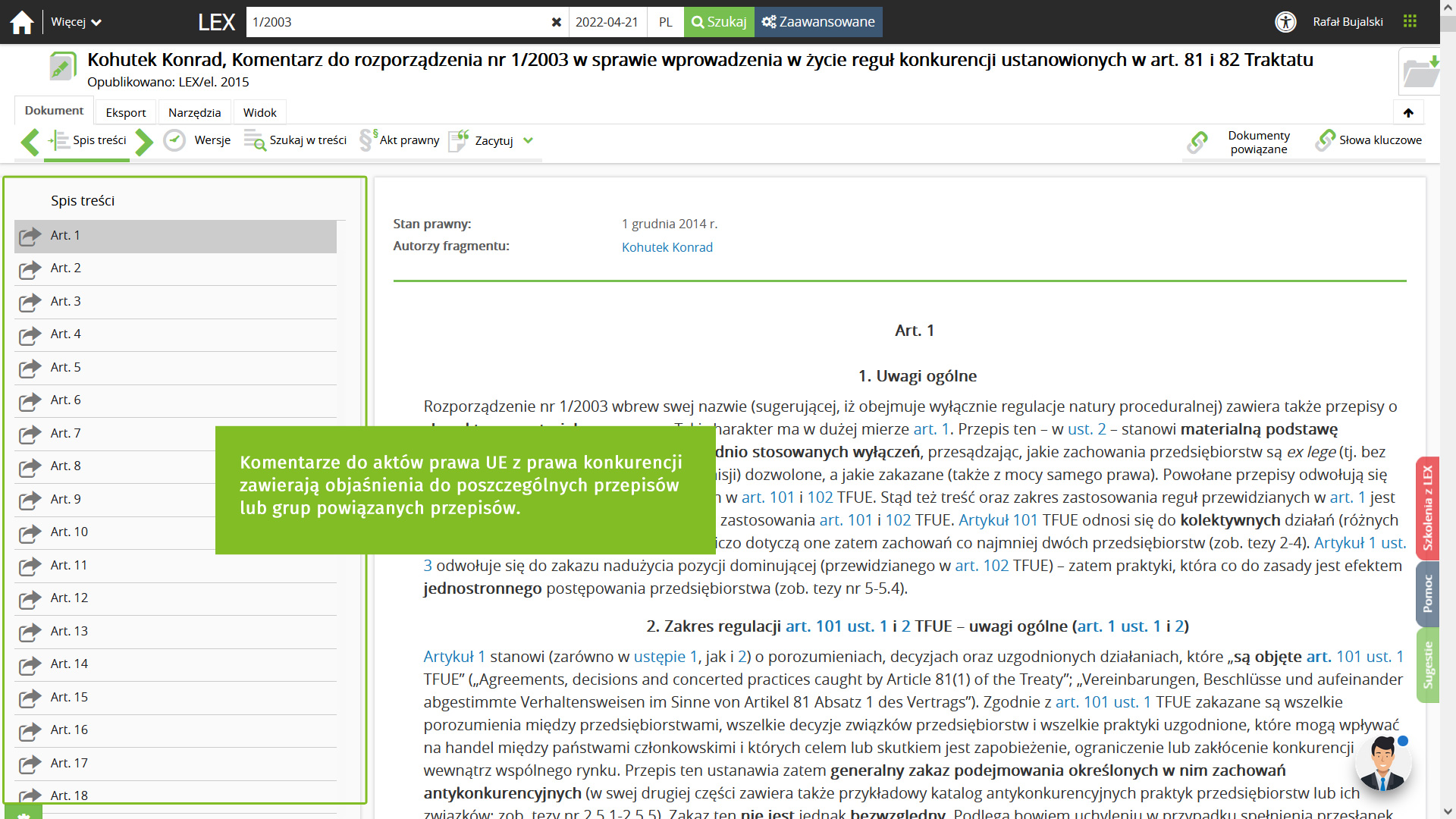Expand the Więcej dropdown menu
1456x819 pixels.
click(76, 22)
